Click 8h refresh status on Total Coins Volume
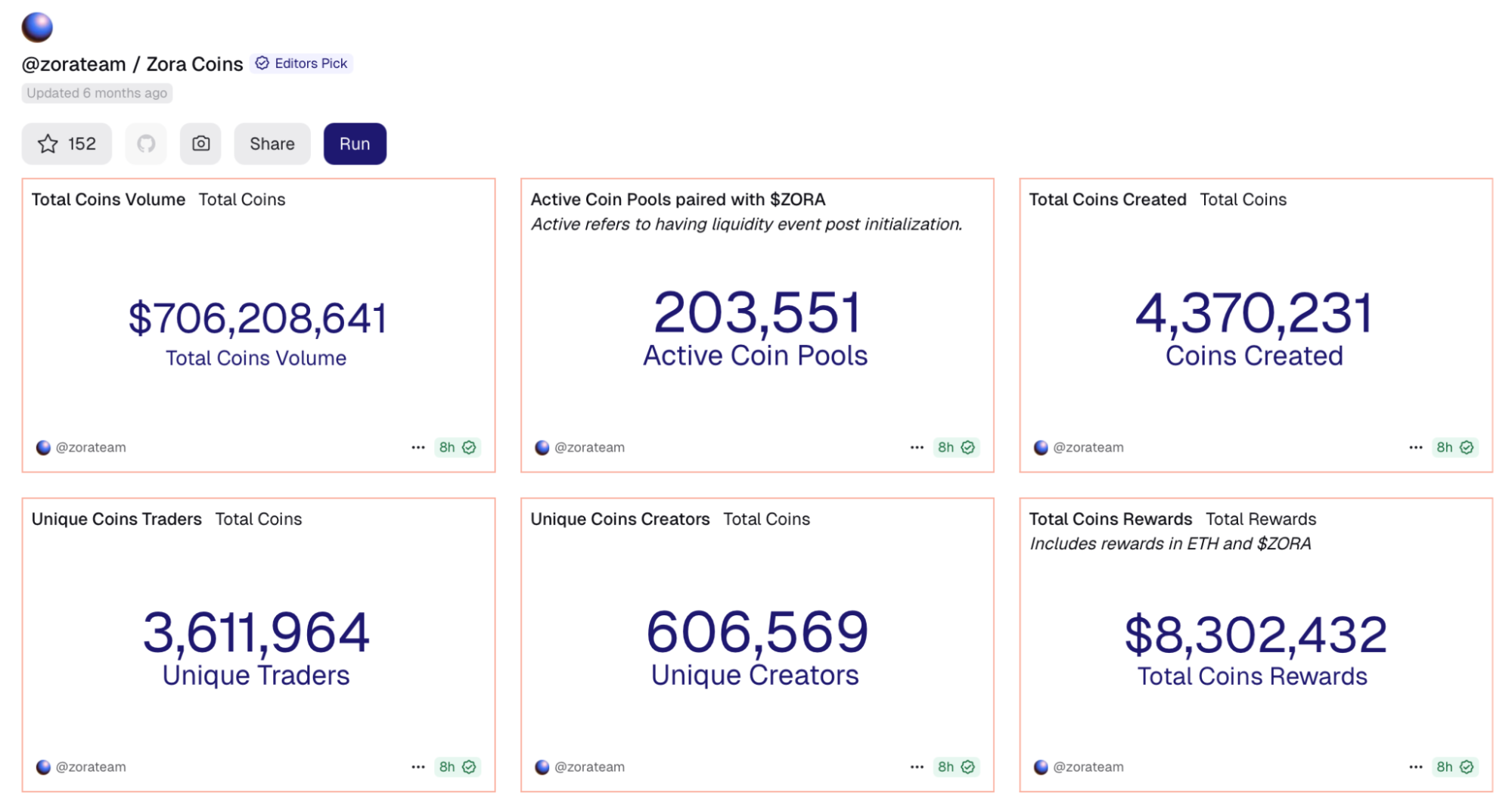1512x799 pixels. click(x=457, y=447)
